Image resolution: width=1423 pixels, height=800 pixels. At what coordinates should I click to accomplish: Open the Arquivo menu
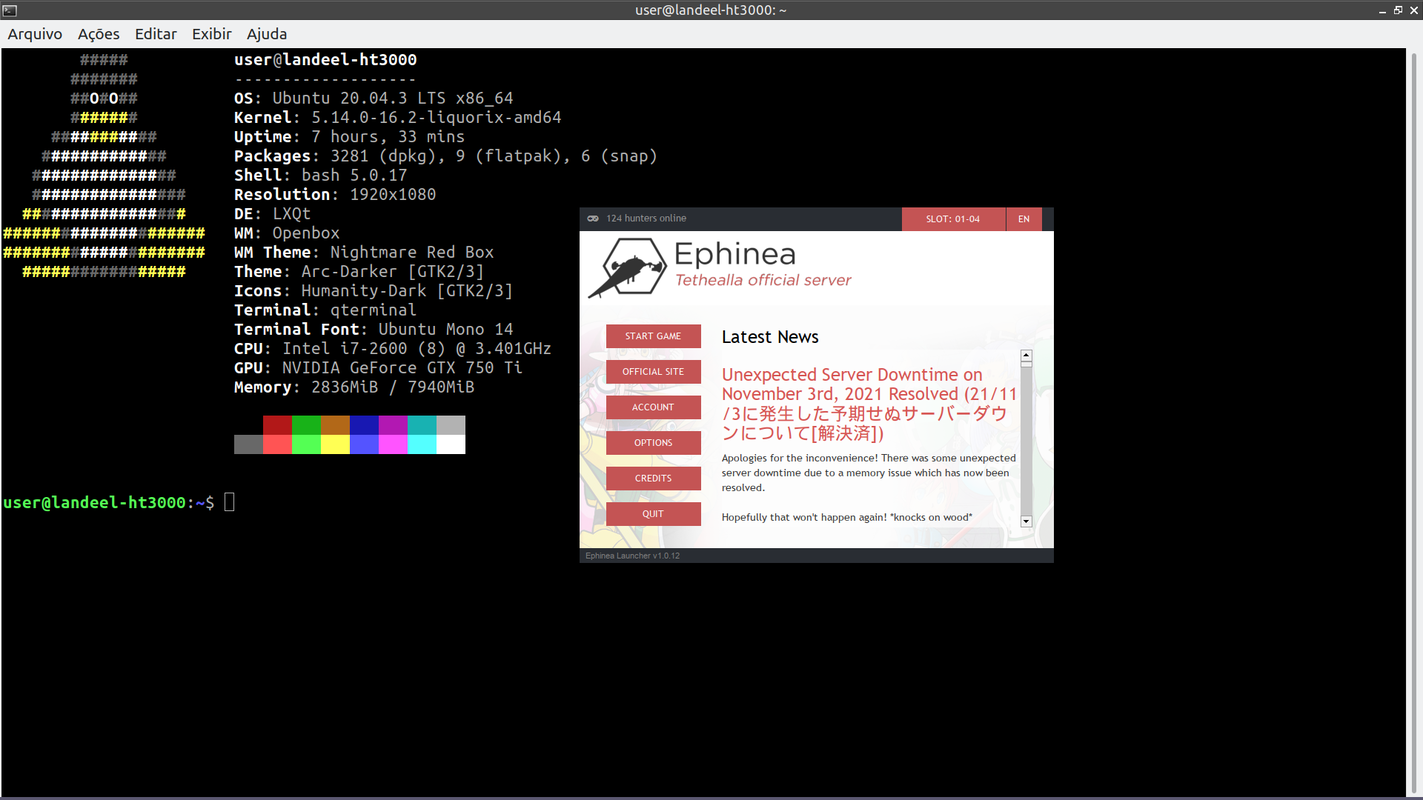35,34
